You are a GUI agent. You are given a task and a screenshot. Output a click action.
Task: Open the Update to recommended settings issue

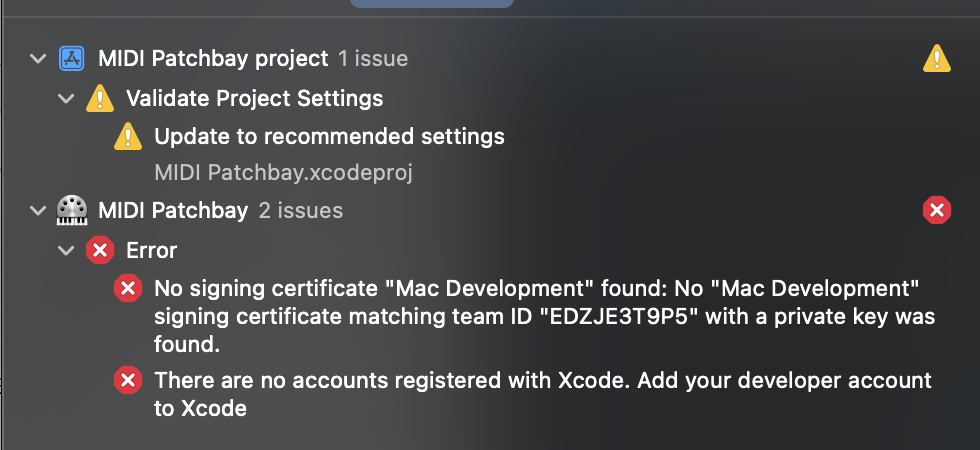(329, 136)
